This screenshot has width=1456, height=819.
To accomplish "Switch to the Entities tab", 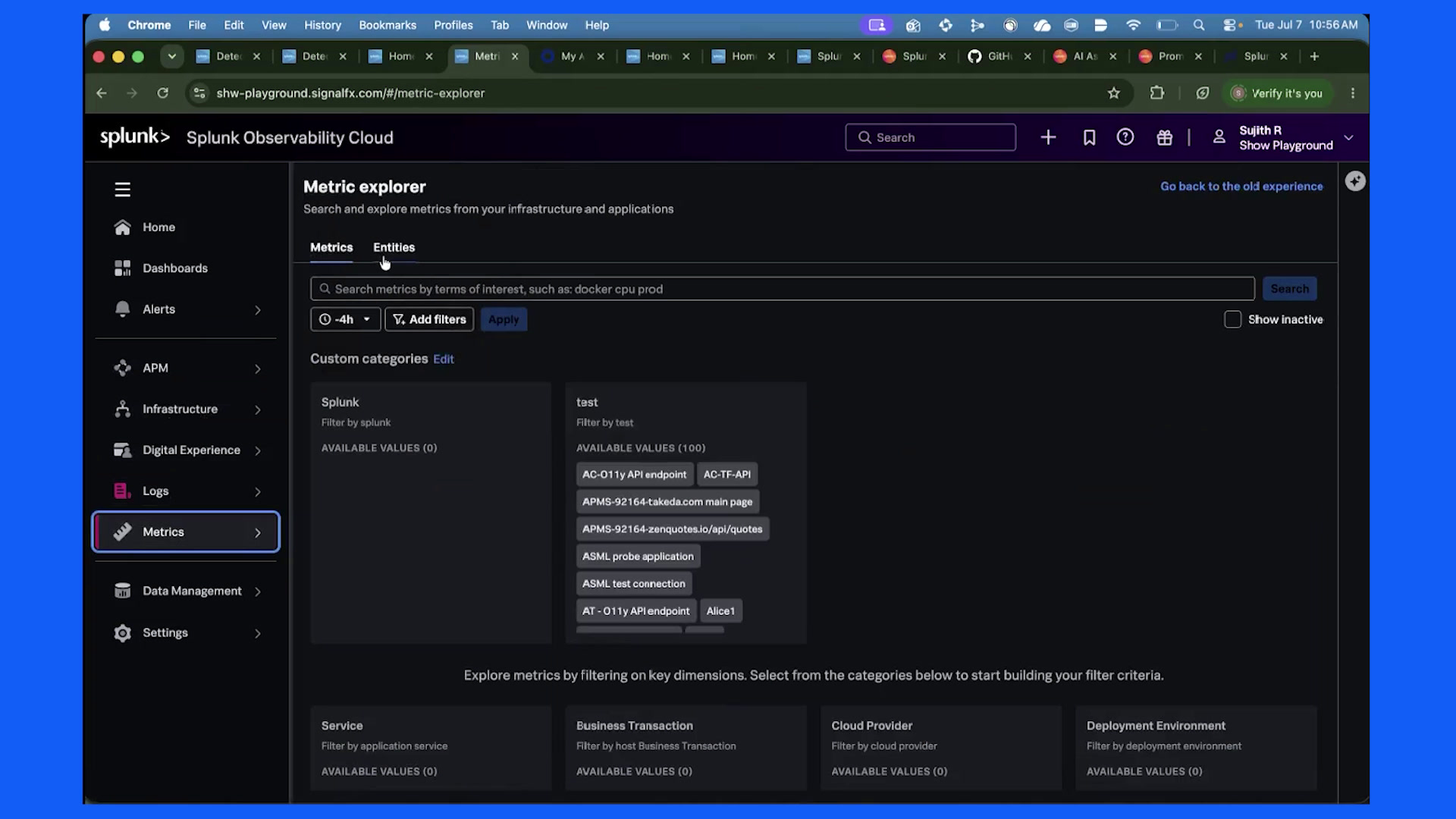I will pyautogui.click(x=394, y=247).
